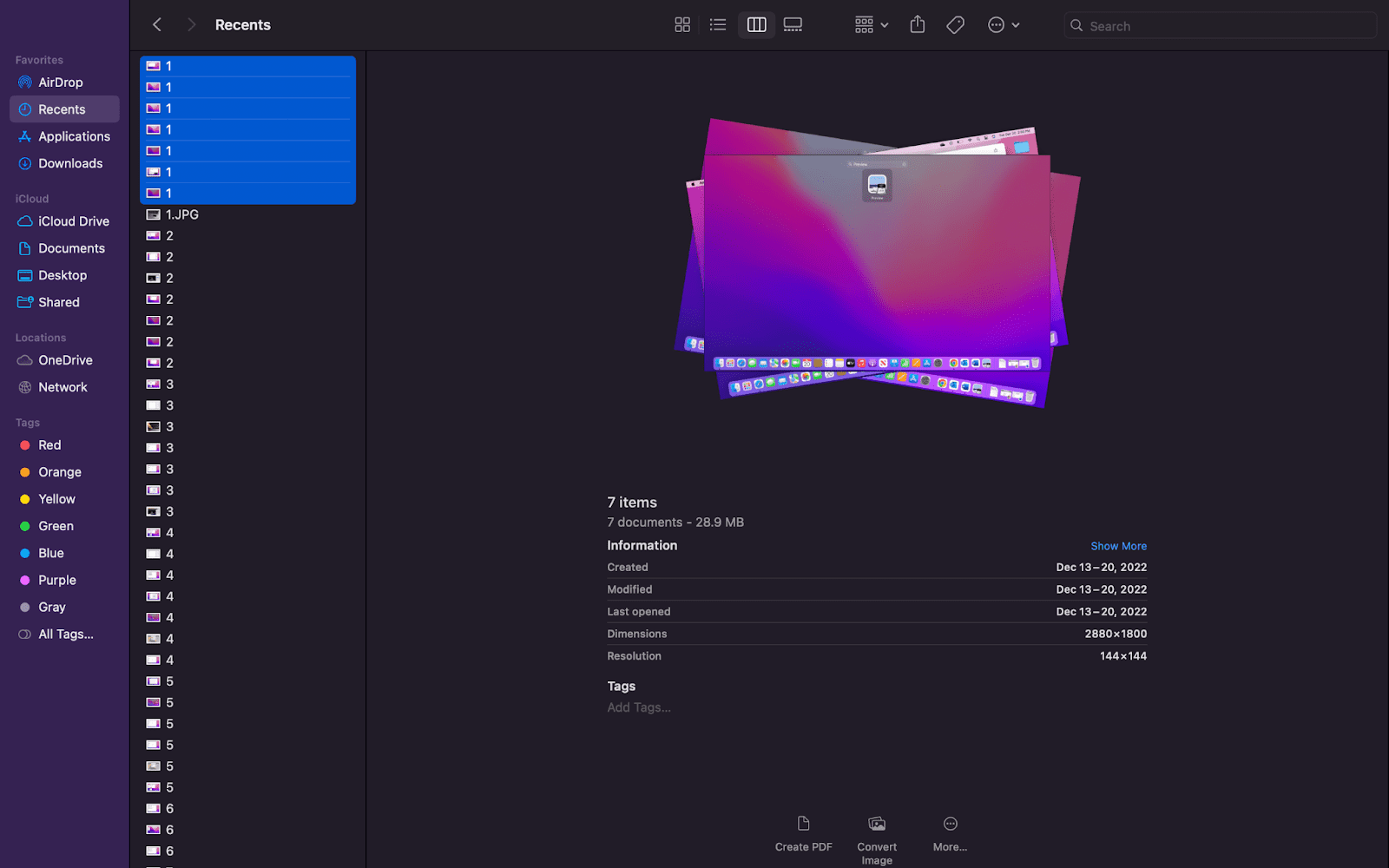This screenshot has height=868, width=1389.
Task: Open Network location
Action: pyautogui.click(x=64, y=387)
